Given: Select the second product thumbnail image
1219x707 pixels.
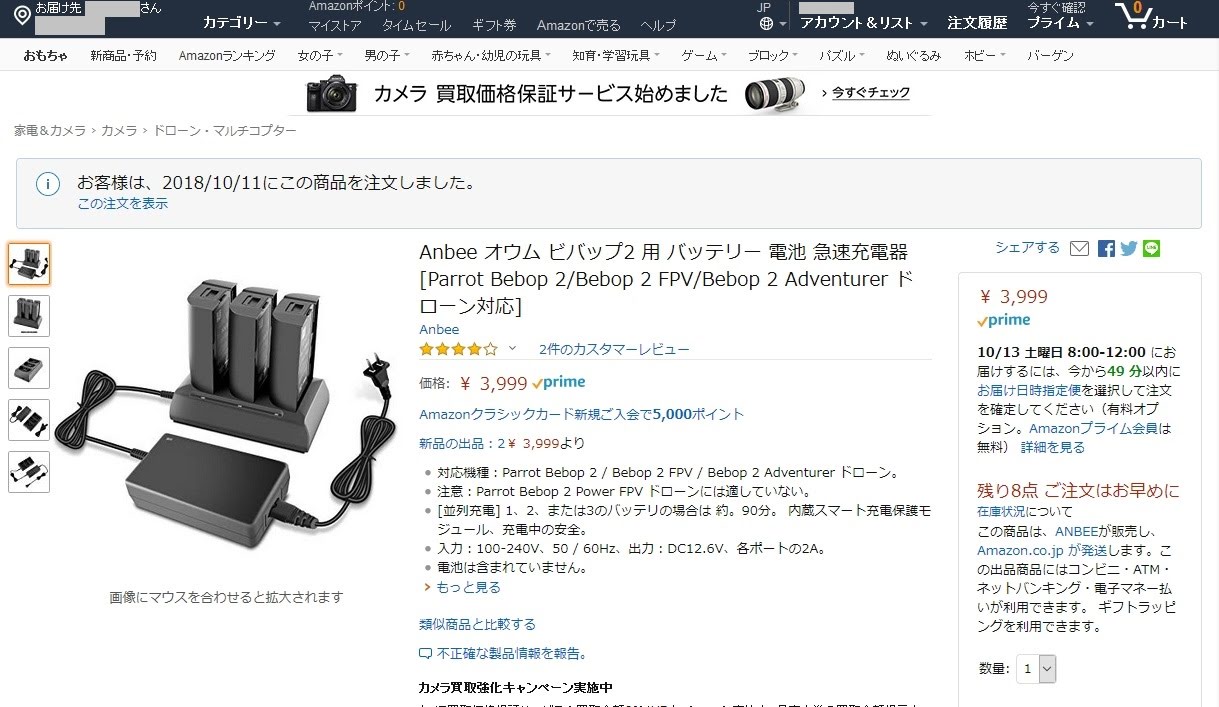Looking at the screenshot, I should pos(29,316).
